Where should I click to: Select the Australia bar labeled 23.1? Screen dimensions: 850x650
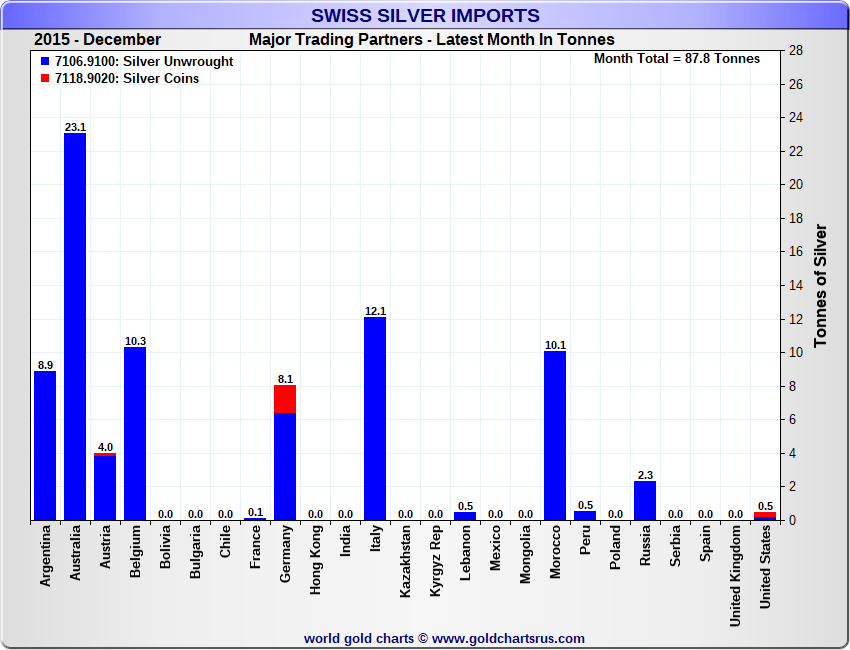75,326
